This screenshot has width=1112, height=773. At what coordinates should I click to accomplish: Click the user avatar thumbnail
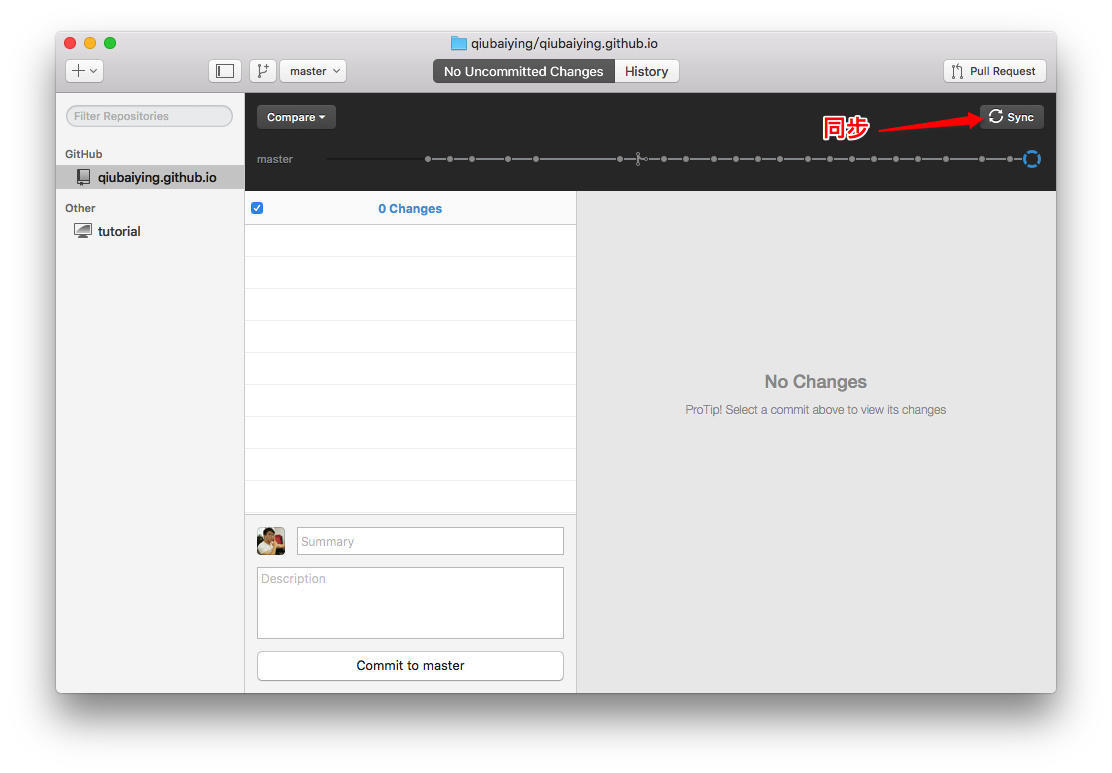tap(271, 541)
